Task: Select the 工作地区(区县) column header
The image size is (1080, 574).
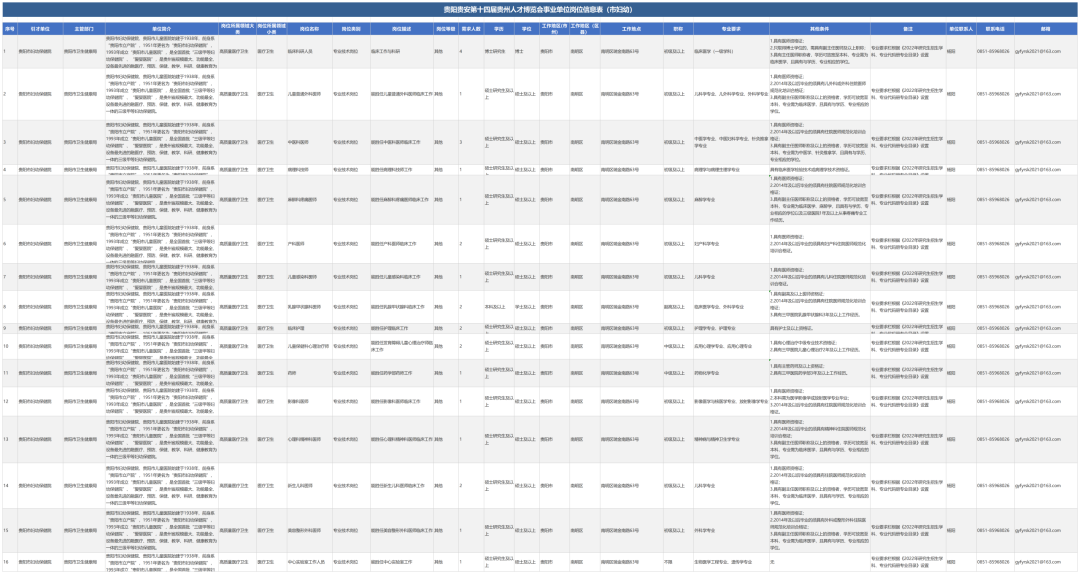Action: tap(584, 29)
